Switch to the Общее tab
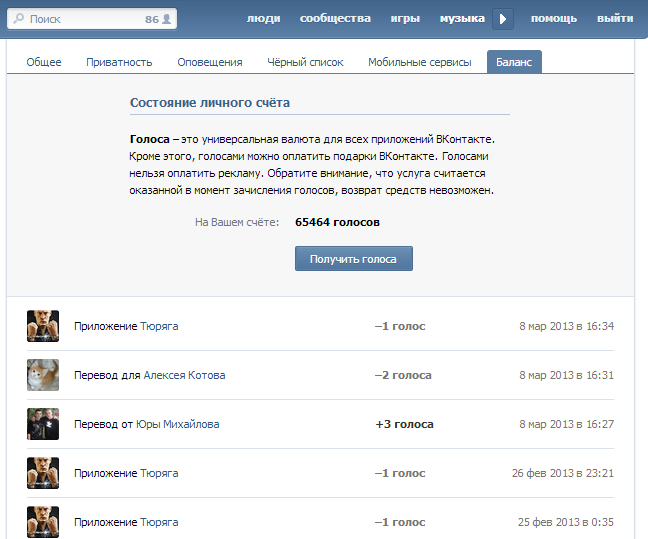The height and width of the screenshot is (539, 648). click(44, 62)
